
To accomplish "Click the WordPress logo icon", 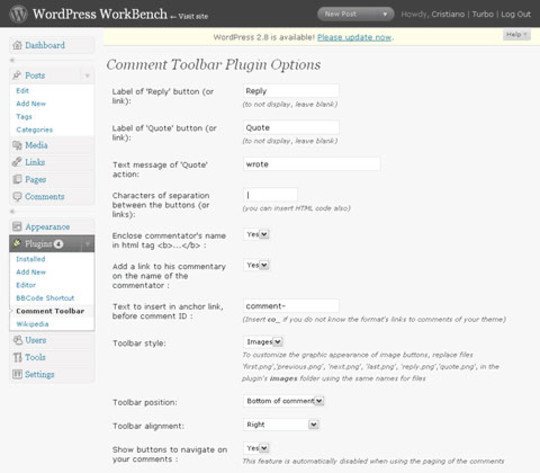I will point(18,14).
